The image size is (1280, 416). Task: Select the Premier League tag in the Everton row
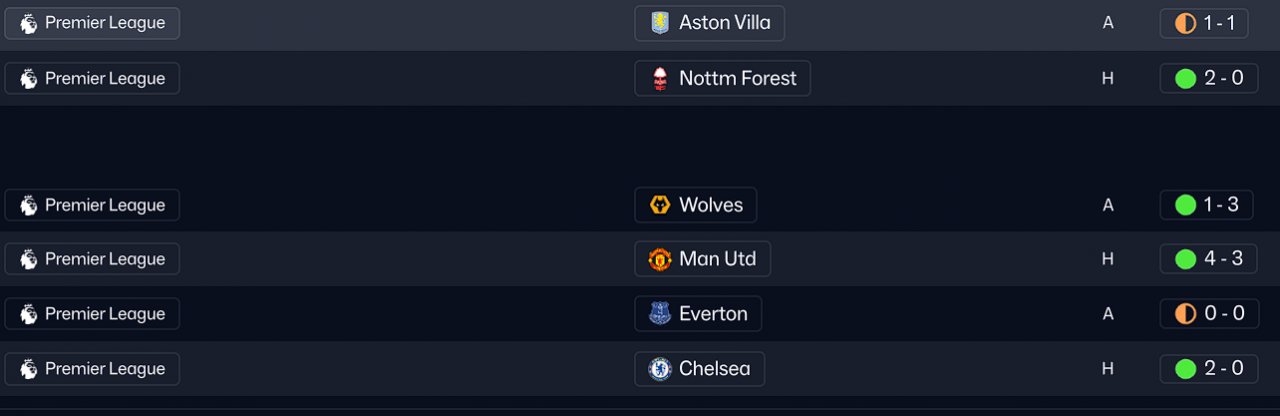point(92,314)
